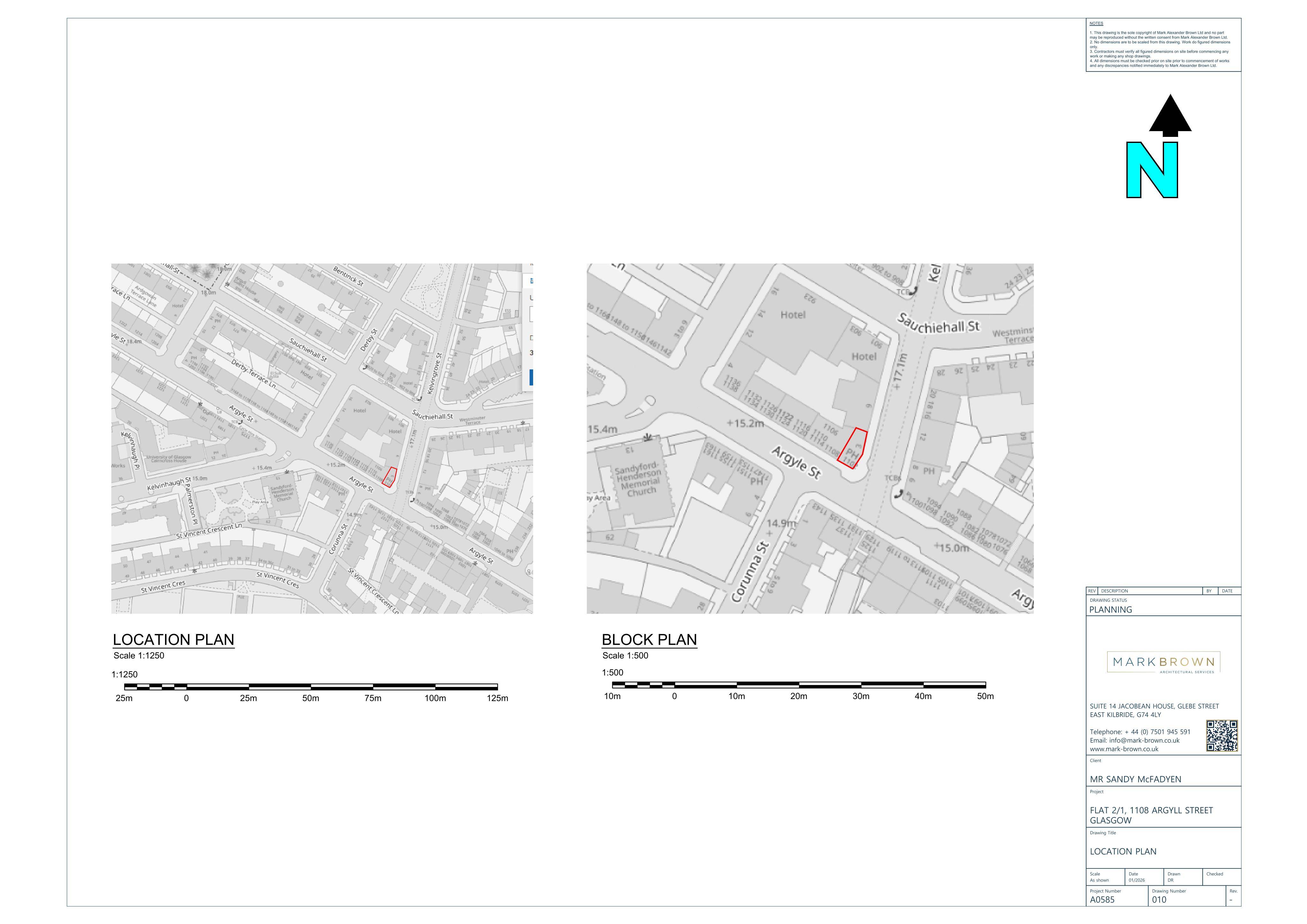Image resolution: width=1307 pixels, height=924 pixels.
Task: Click the drawing date 01/2026
Action: coord(1137,880)
